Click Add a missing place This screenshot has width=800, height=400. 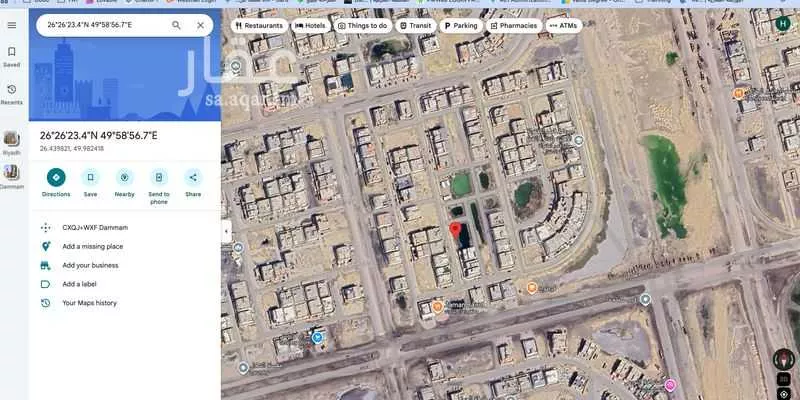(93, 246)
